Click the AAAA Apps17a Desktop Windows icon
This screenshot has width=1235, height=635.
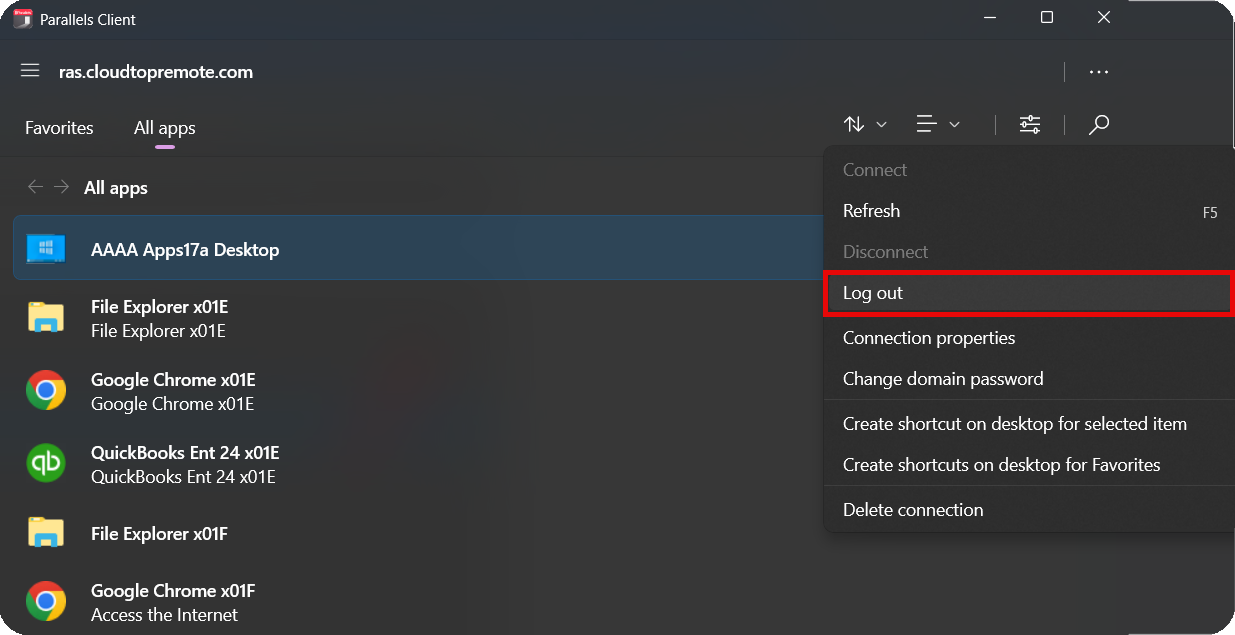click(x=46, y=249)
